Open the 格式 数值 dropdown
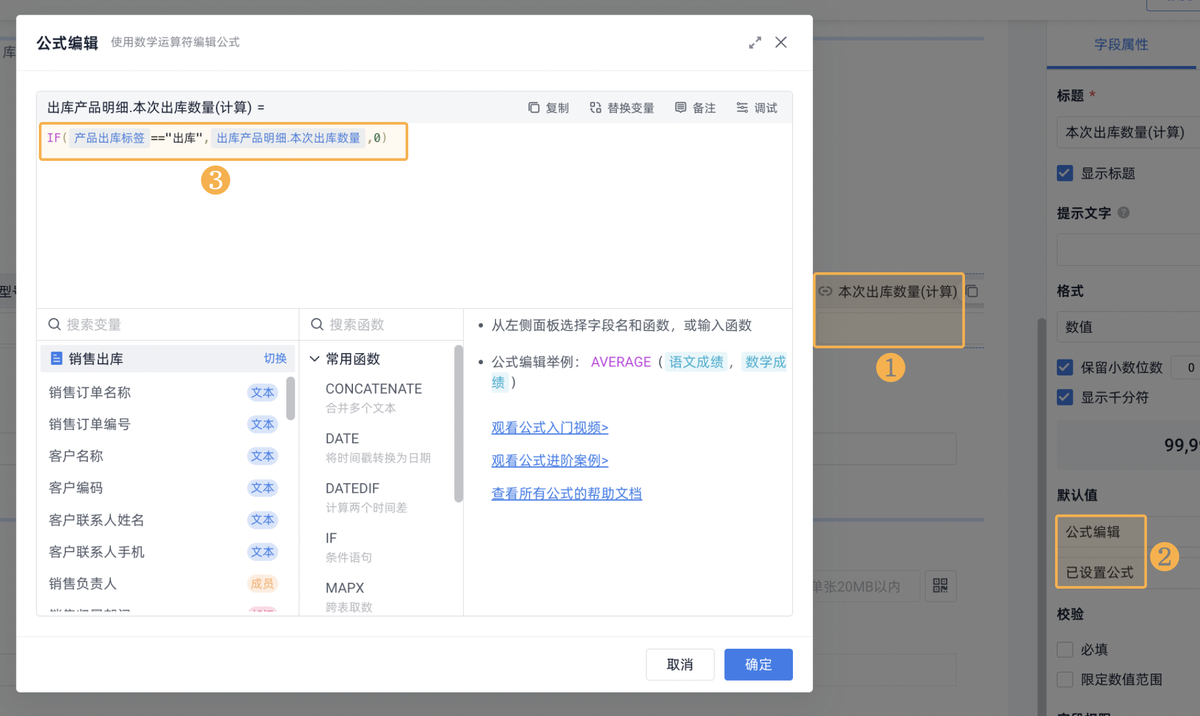1200x716 pixels. (x=1127, y=327)
